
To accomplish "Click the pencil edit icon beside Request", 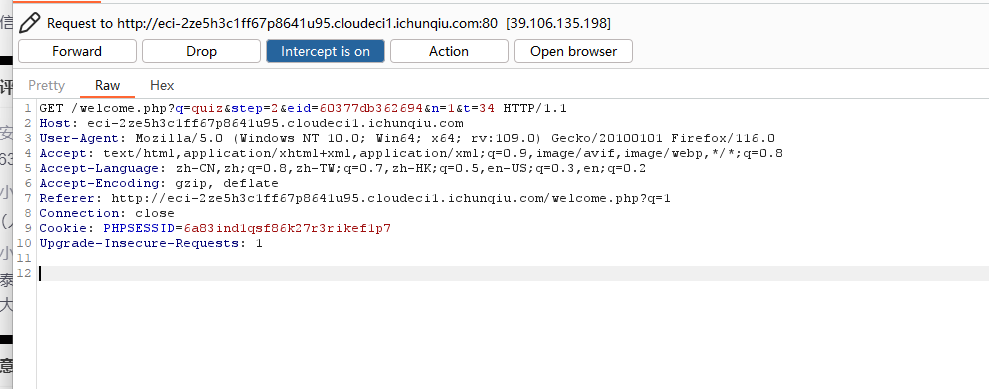I will [x=29, y=23].
